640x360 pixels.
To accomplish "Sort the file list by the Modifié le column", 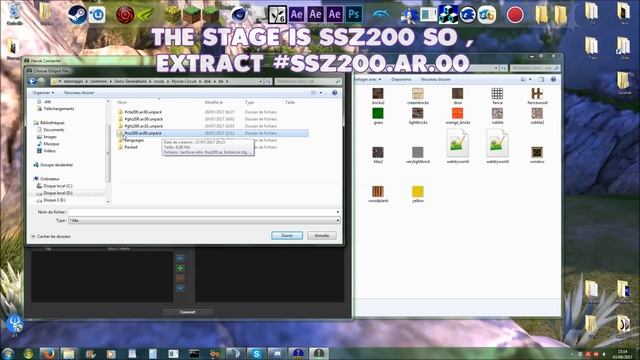I will [x=214, y=102].
